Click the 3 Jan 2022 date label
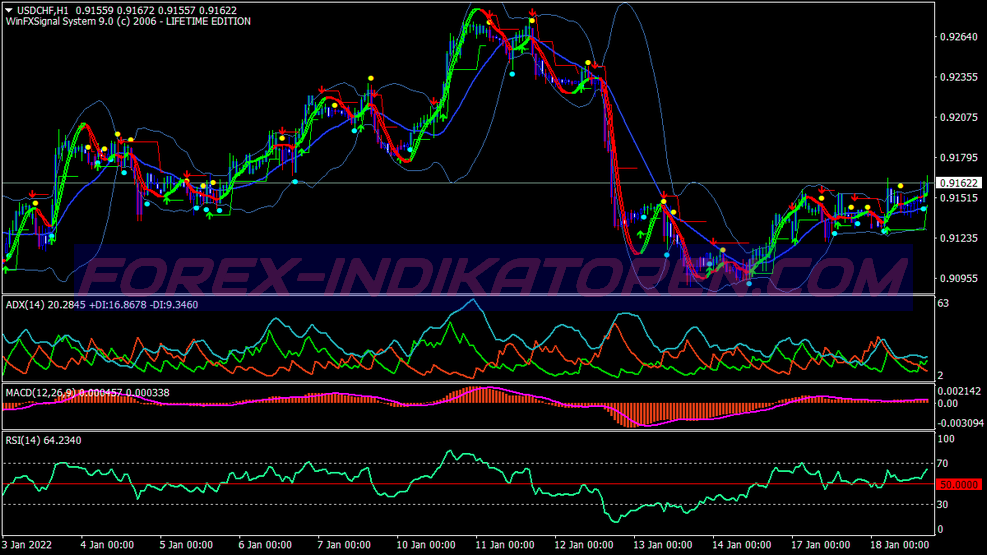 click(27, 545)
